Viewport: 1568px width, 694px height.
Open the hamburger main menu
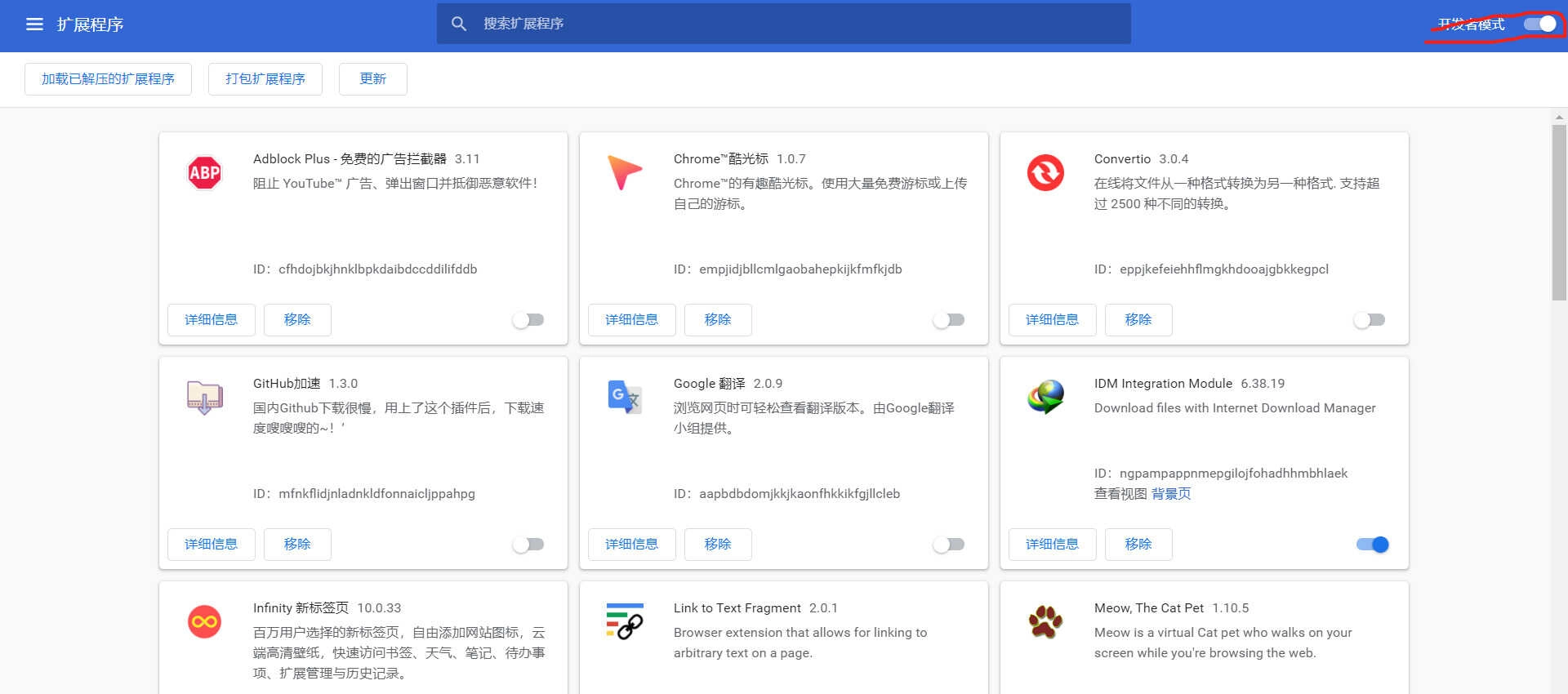[34, 24]
